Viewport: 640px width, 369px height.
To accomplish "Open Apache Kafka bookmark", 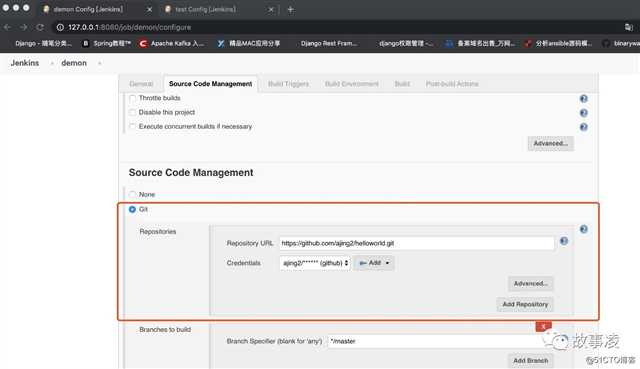I will coord(171,43).
